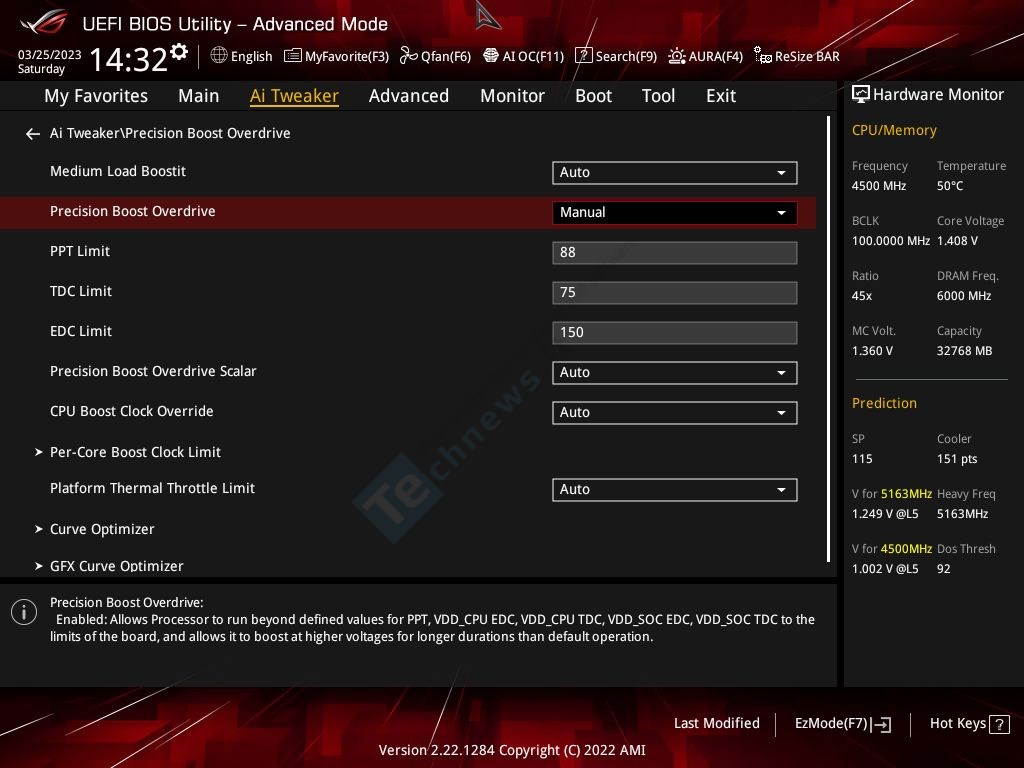Click the 6000 MHz DRAM frequency value
The image size is (1024, 768).
tap(964, 296)
